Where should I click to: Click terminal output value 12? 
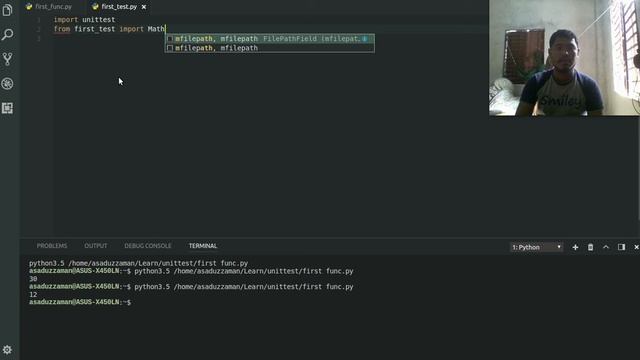pyautogui.click(x=33, y=295)
